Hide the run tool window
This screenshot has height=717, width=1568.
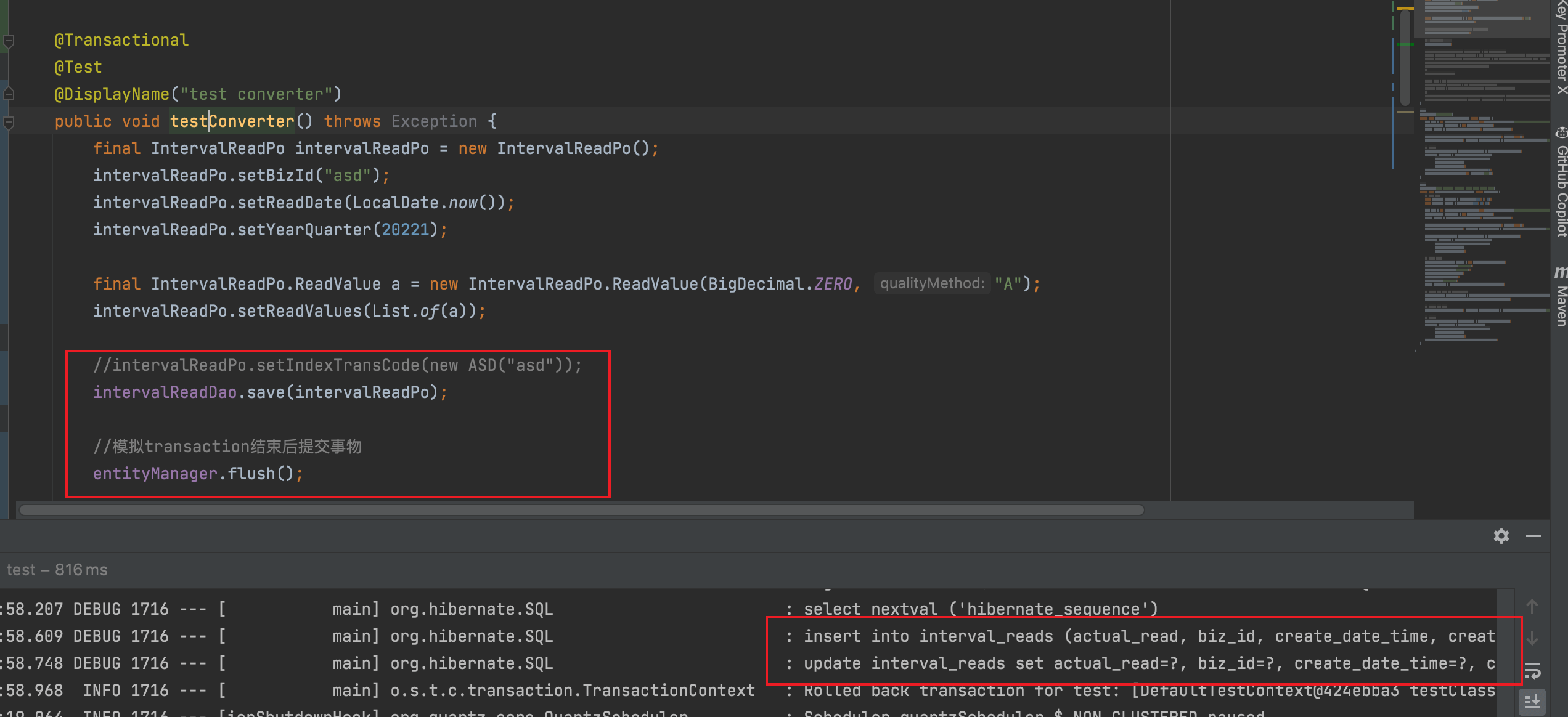point(1533,536)
